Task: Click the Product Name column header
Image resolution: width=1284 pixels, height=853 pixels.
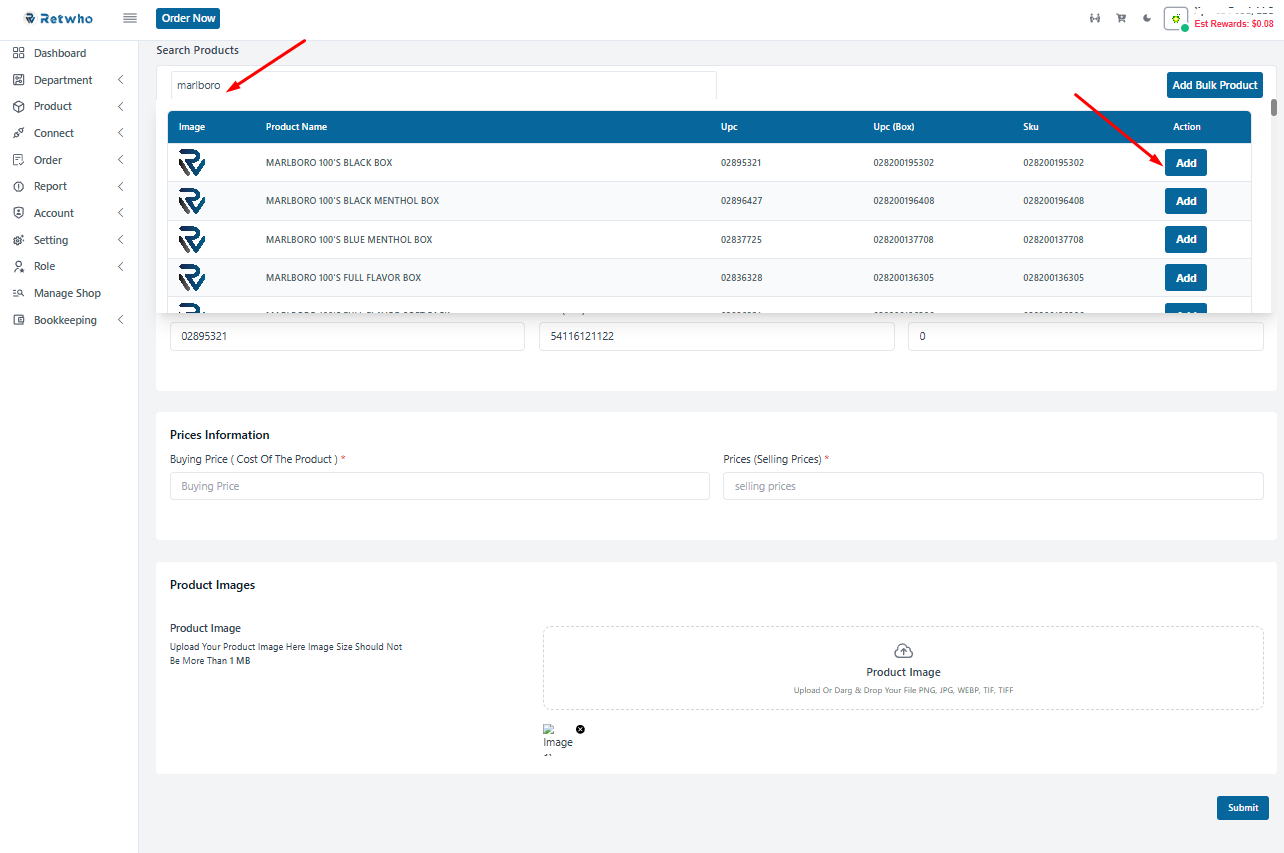Action: (x=296, y=127)
